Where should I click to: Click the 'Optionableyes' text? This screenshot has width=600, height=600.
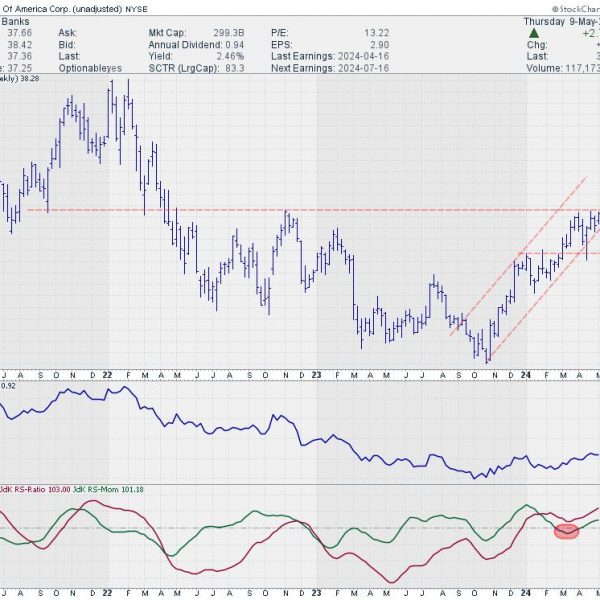tap(90, 68)
